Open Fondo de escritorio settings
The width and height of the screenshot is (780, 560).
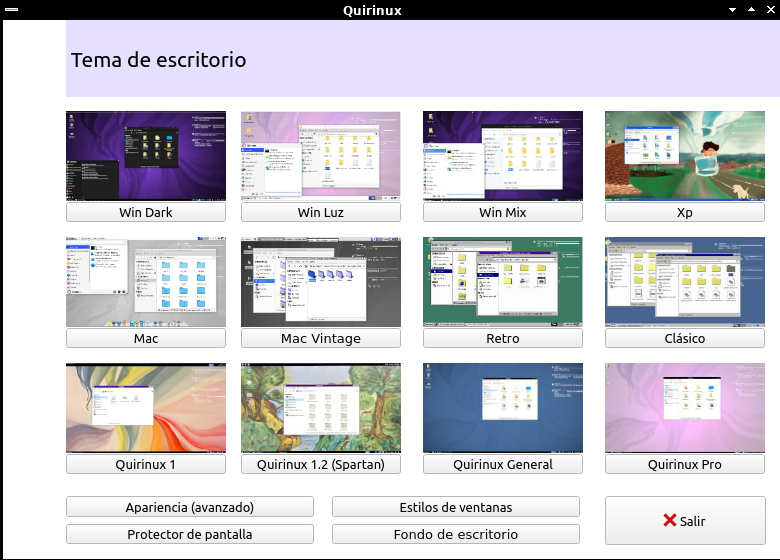tap(456, 534)
